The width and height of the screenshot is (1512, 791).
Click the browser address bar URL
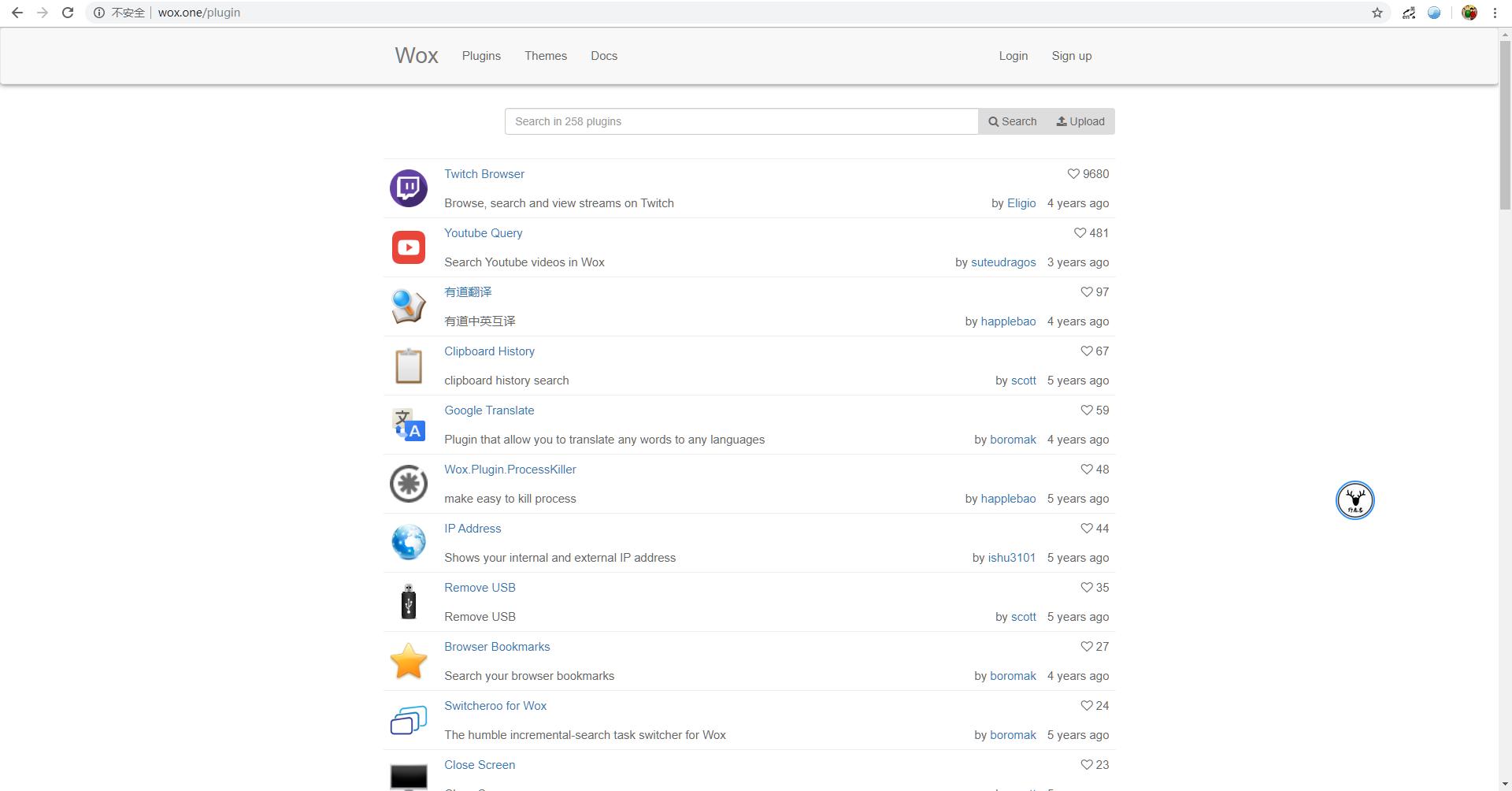click(198, 13)
